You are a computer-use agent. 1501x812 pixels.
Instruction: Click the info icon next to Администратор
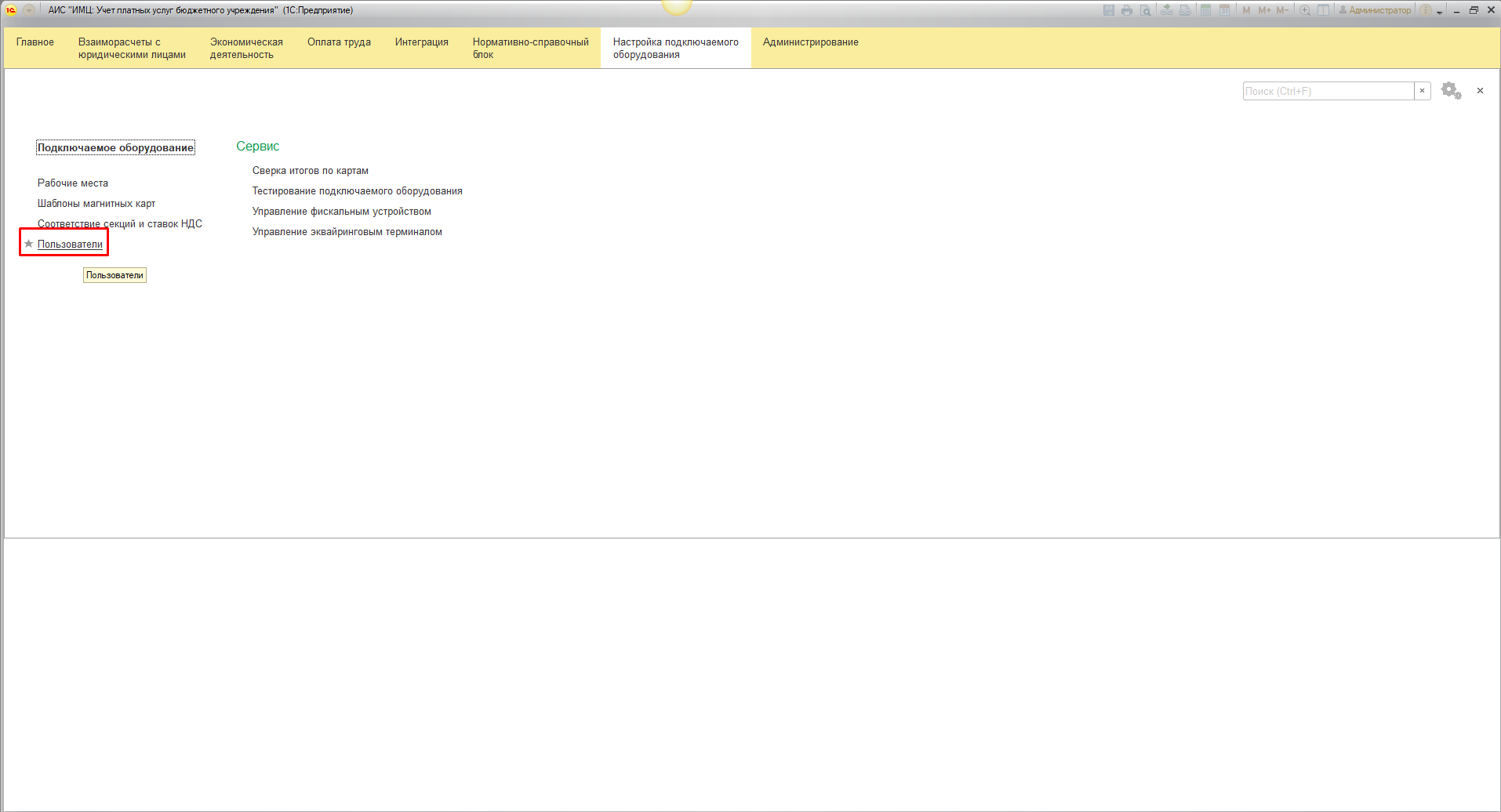pyautogui.click(x=1426, y=10)
